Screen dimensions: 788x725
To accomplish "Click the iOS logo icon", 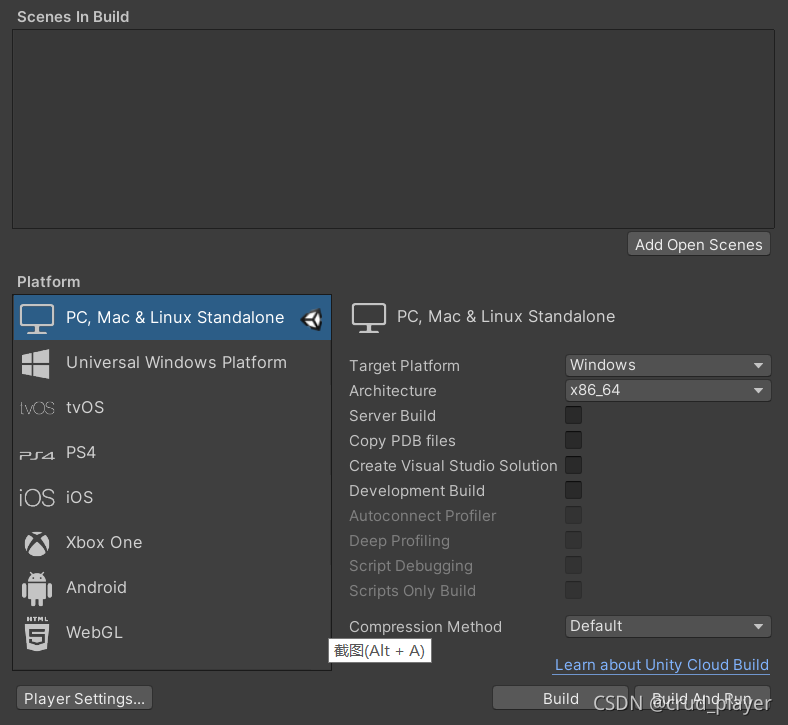I will [37, 498].
